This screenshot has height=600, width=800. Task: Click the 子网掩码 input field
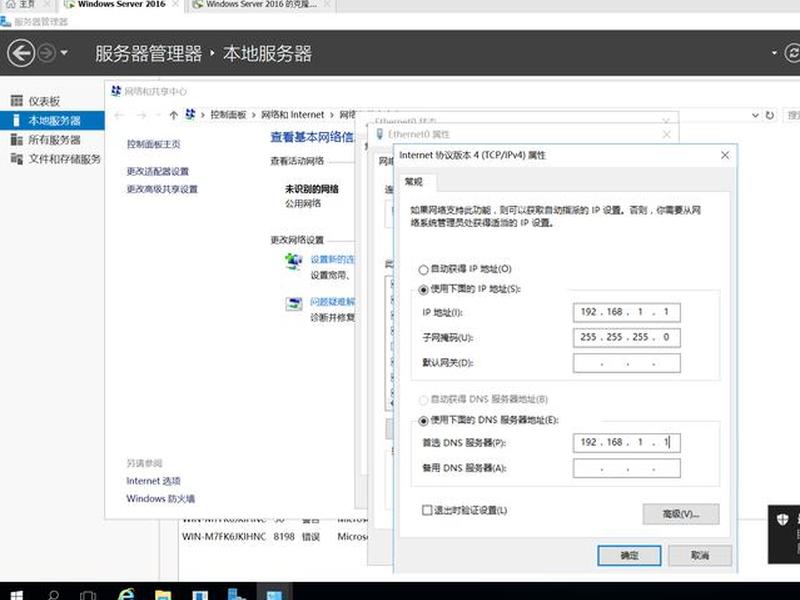[627, 337]
